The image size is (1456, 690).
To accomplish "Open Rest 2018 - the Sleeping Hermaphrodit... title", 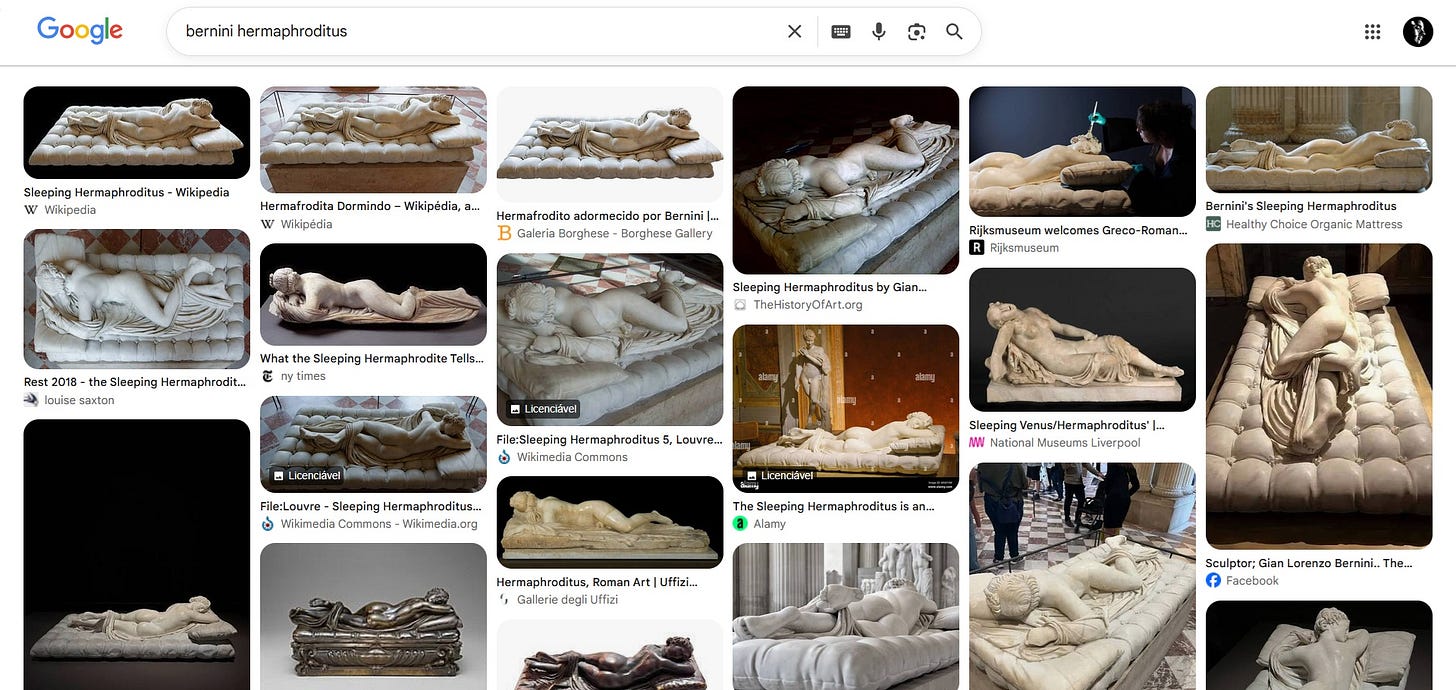I will point(135,382).
